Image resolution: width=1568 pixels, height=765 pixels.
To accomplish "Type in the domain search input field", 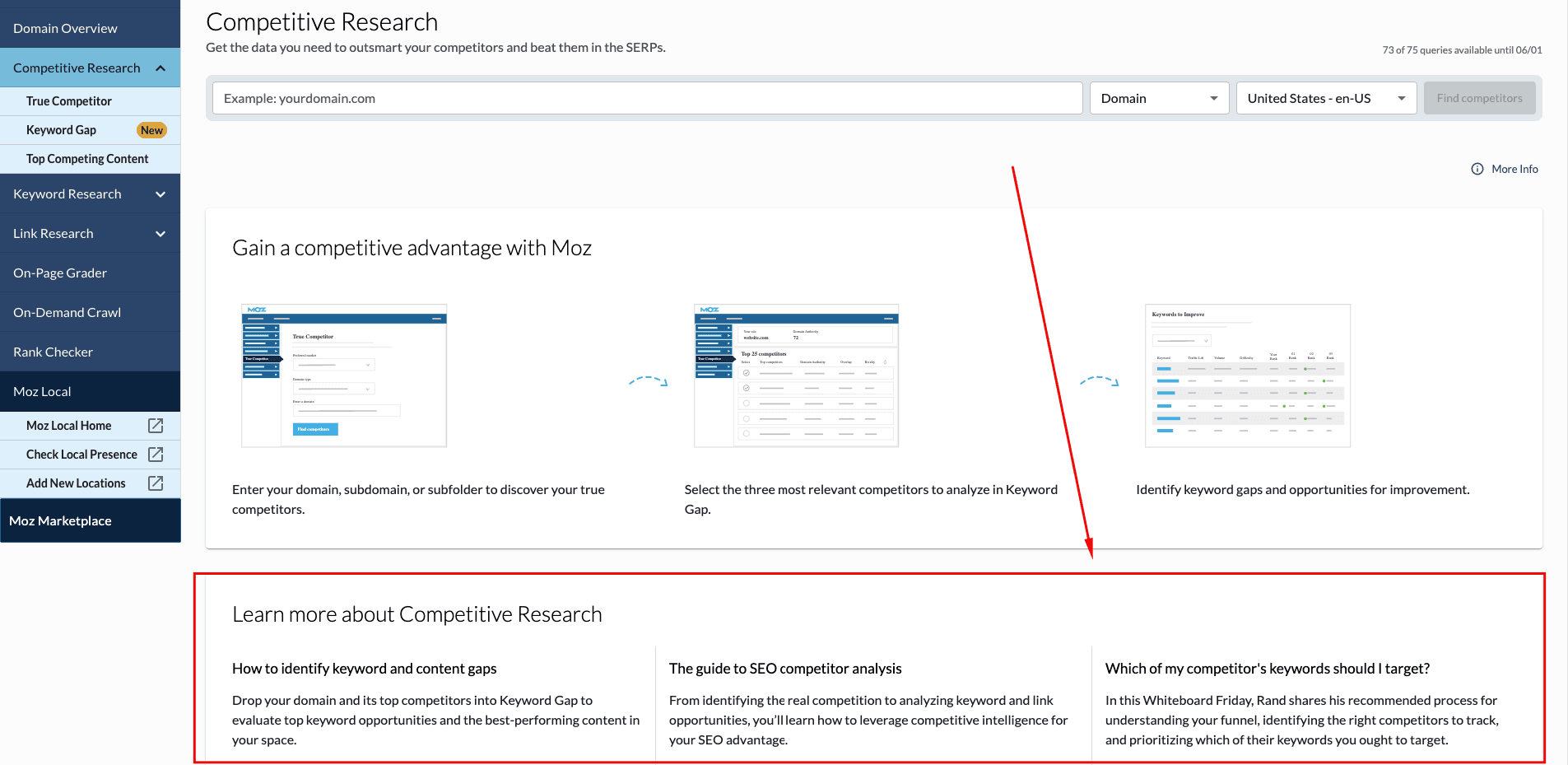I will pos(647,98).
